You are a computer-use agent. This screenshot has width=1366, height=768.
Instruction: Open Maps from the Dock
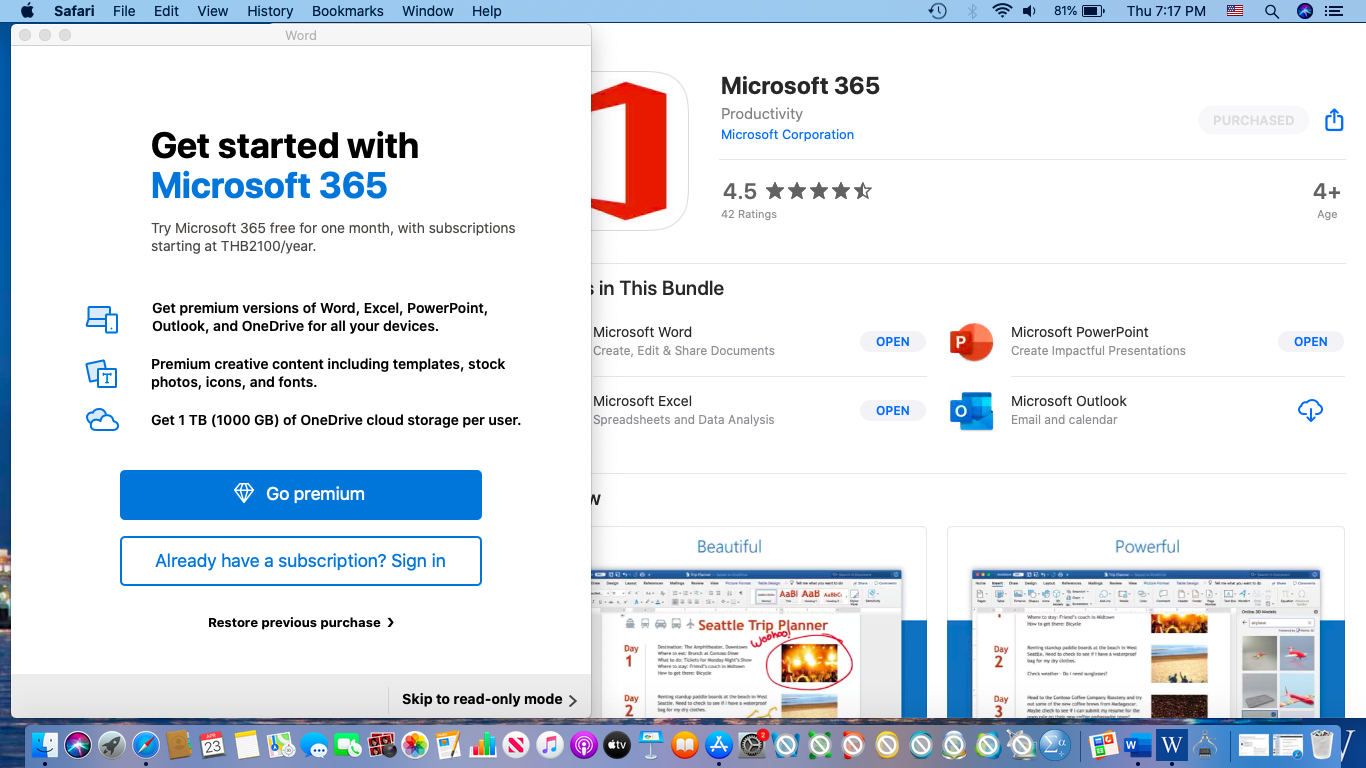280,745
